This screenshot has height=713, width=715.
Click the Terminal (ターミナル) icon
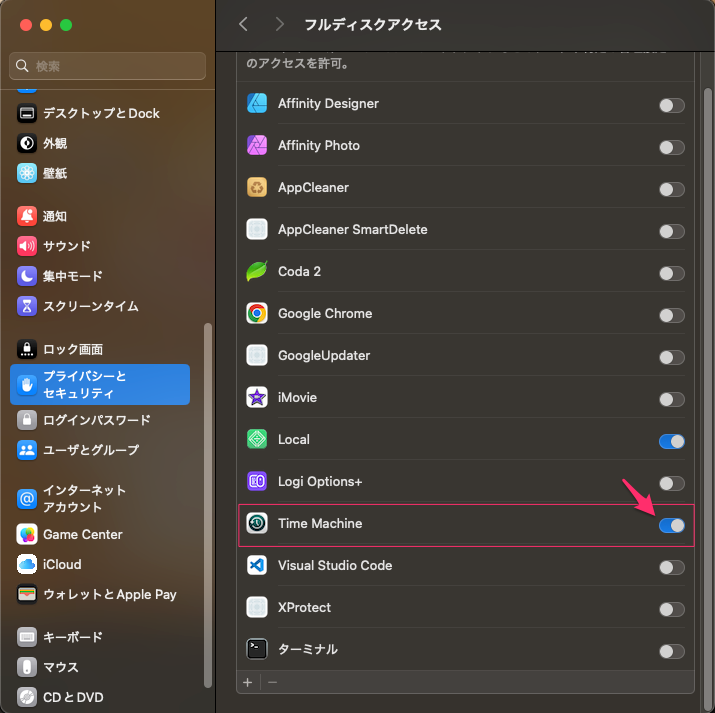pos(257,650)
